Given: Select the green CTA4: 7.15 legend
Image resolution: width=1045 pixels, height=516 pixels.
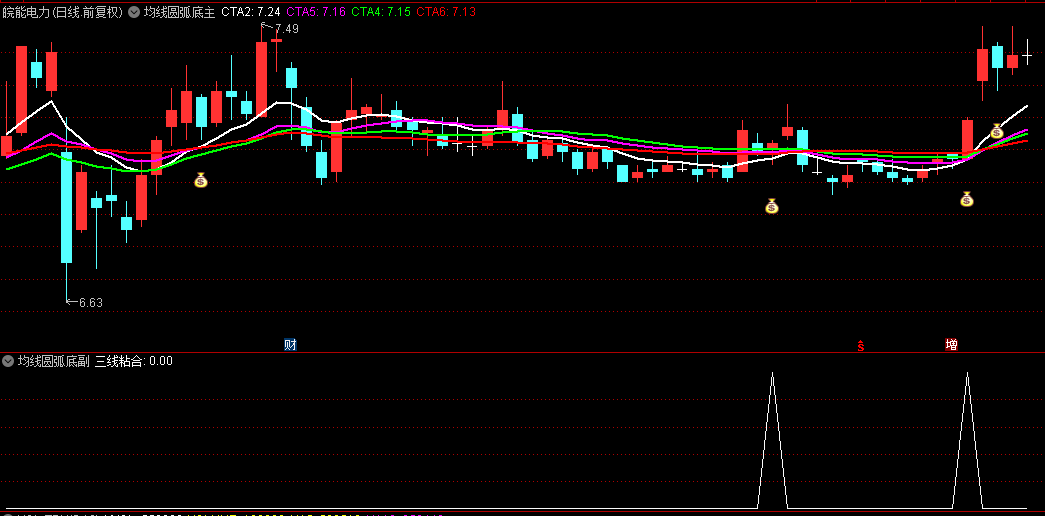Looking at the screenshot, I should click(x=380, y=11).
